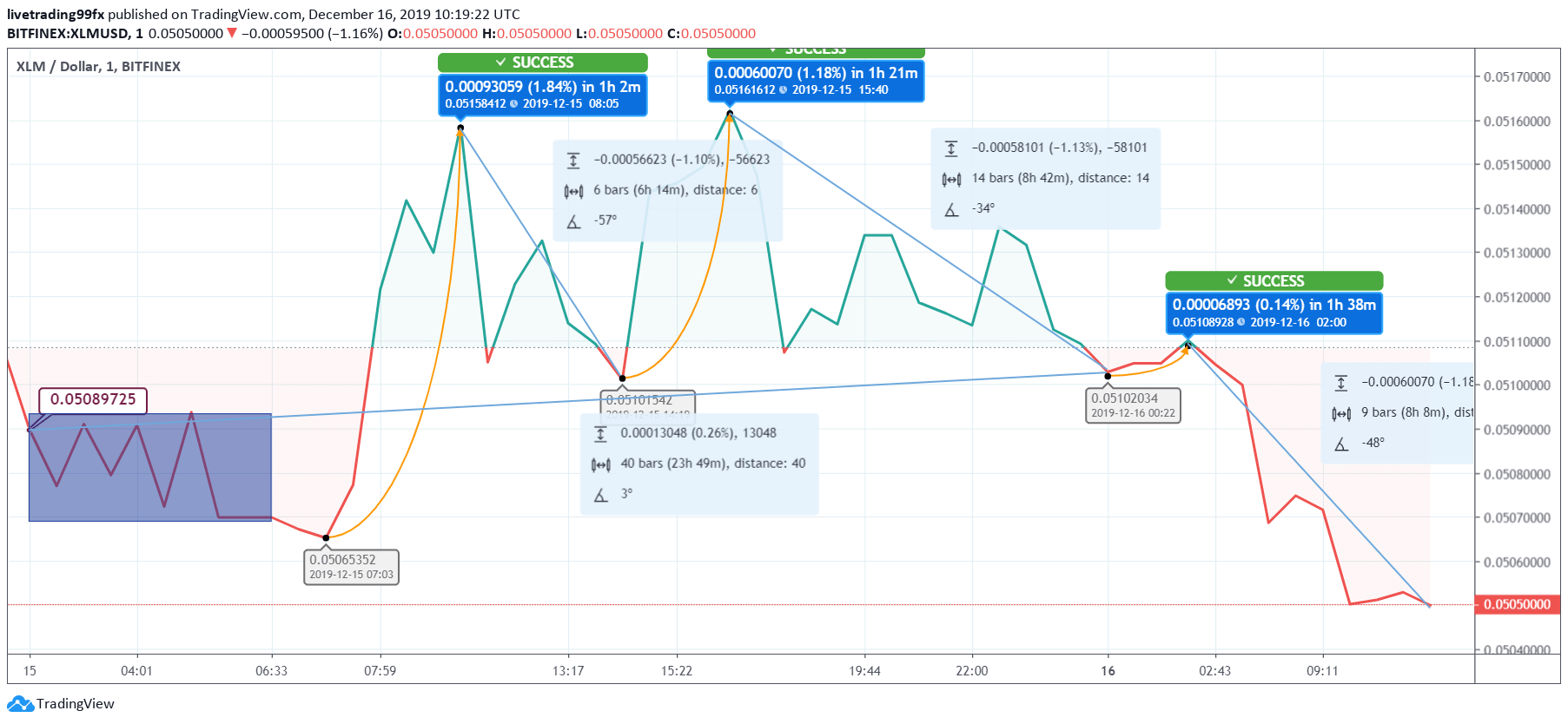Image resolution: width=1568 pixels, height=724 pixels.
Task: Click the C:0.05050000 close value in header
Action: (x=711, y=33)
